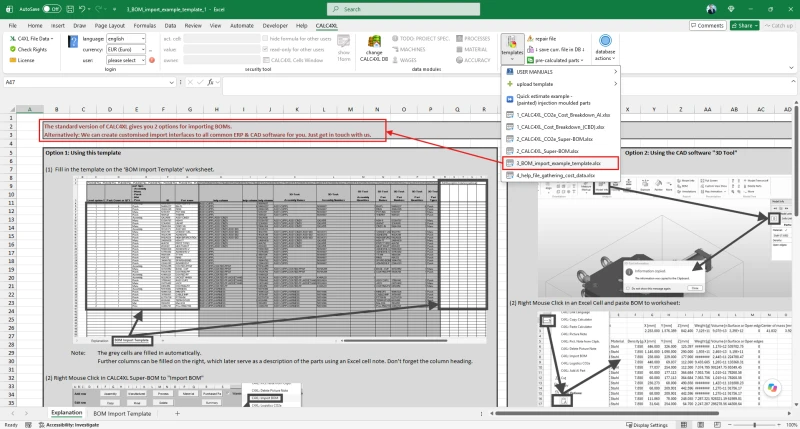
Task: Open 1_CALC4XL_CO2e_Cost_Breakdown_AI.xlsx template
Action: tap(561, 115)
